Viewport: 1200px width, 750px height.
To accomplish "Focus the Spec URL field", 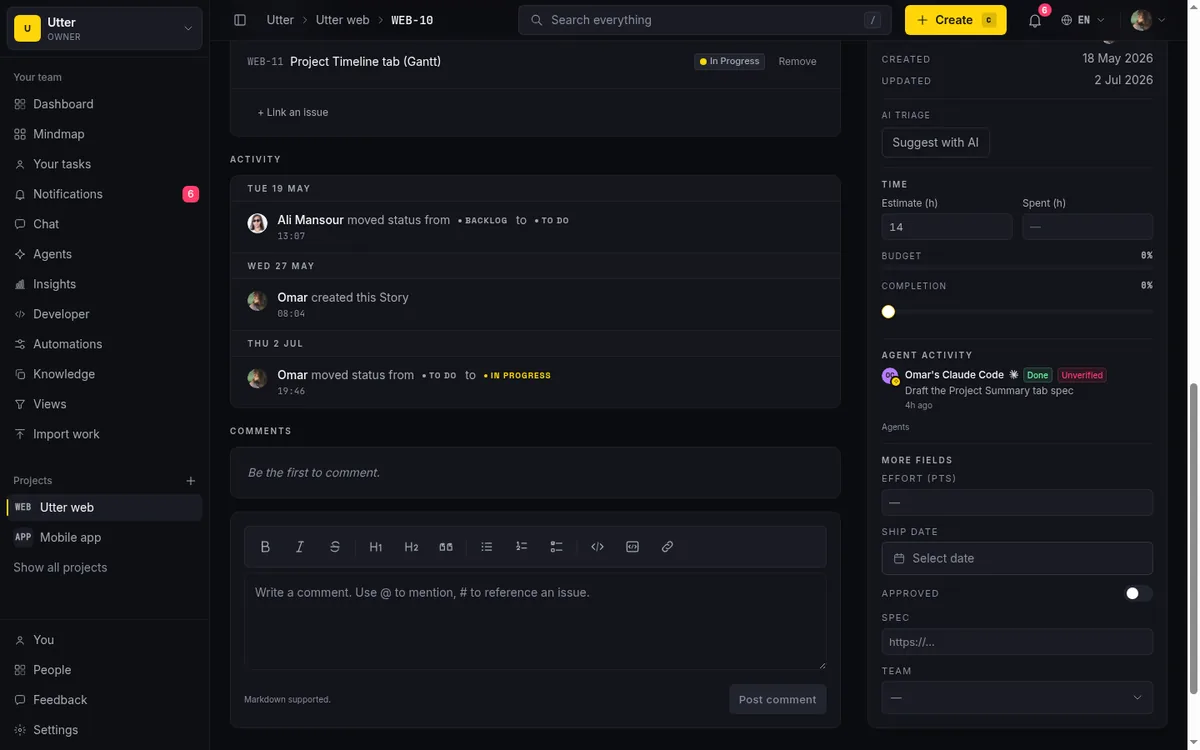I will (1017, 642).
